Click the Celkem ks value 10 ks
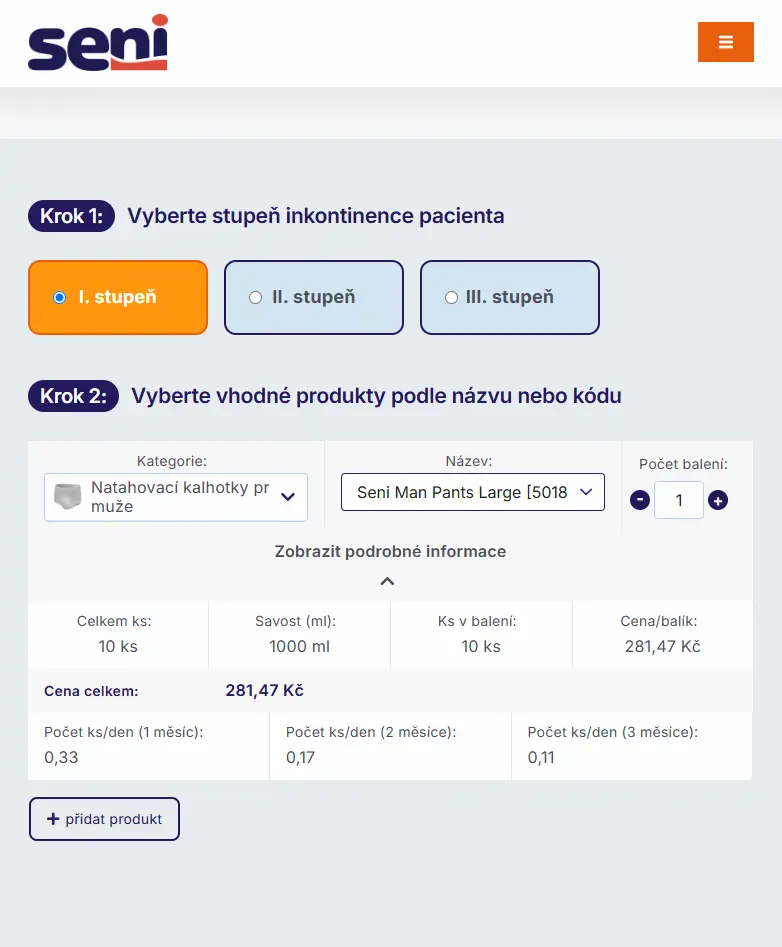782x947 pixels. tap(118, 646)
